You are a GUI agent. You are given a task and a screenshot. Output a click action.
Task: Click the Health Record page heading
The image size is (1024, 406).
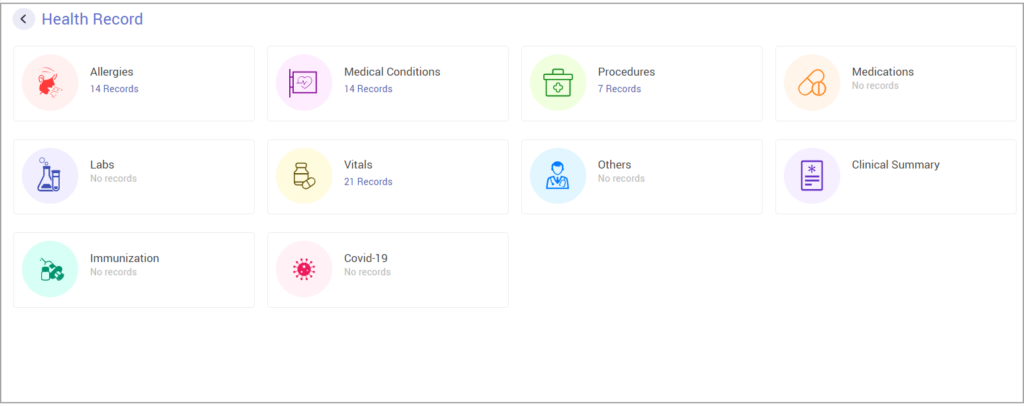92,19
